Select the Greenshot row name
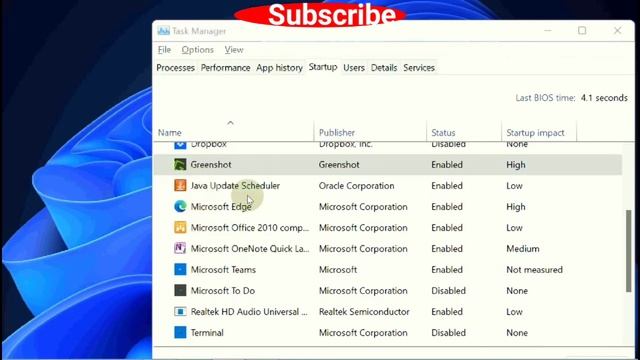The image size is (640, 360). coord(211,164)
